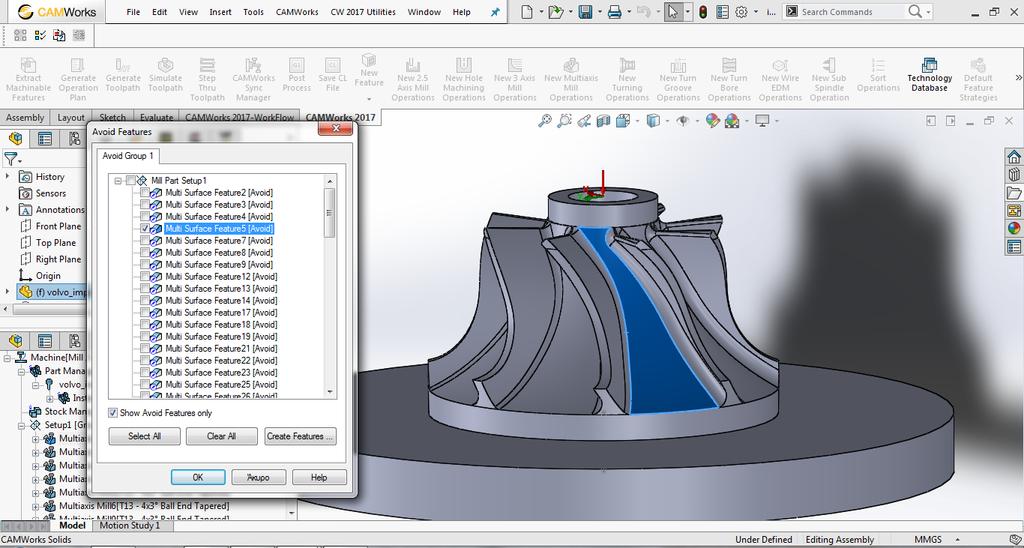Expand the History tree item
This screenshot has height=548, width=1024.
8,176
